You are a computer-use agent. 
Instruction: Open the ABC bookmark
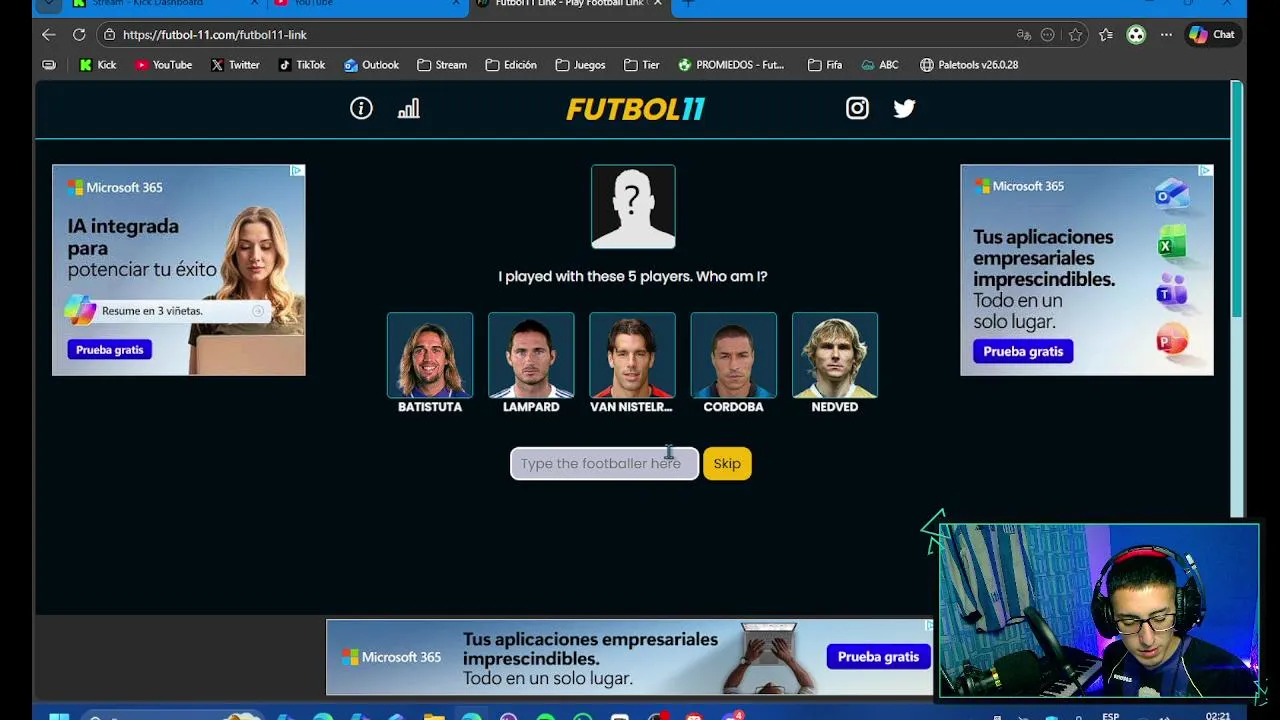(x=878, y=65)
